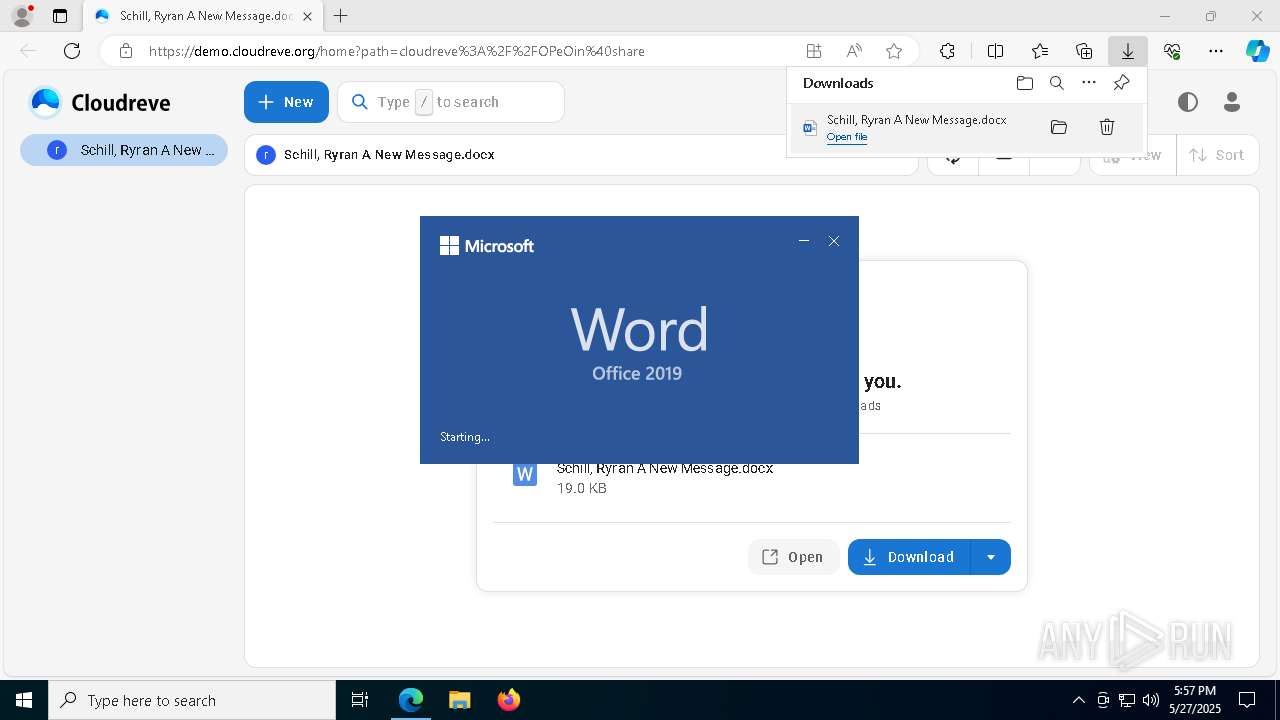Open Task View on taskbar
The width and height of the screenshot is (1280, 720).
[360, 700]
